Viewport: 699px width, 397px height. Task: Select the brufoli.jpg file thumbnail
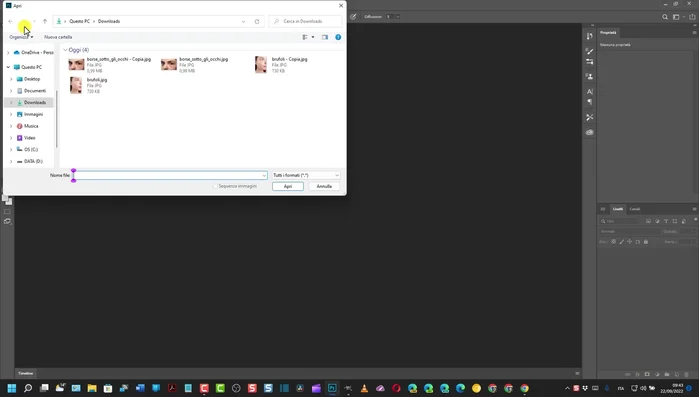(x=76, y=85)
